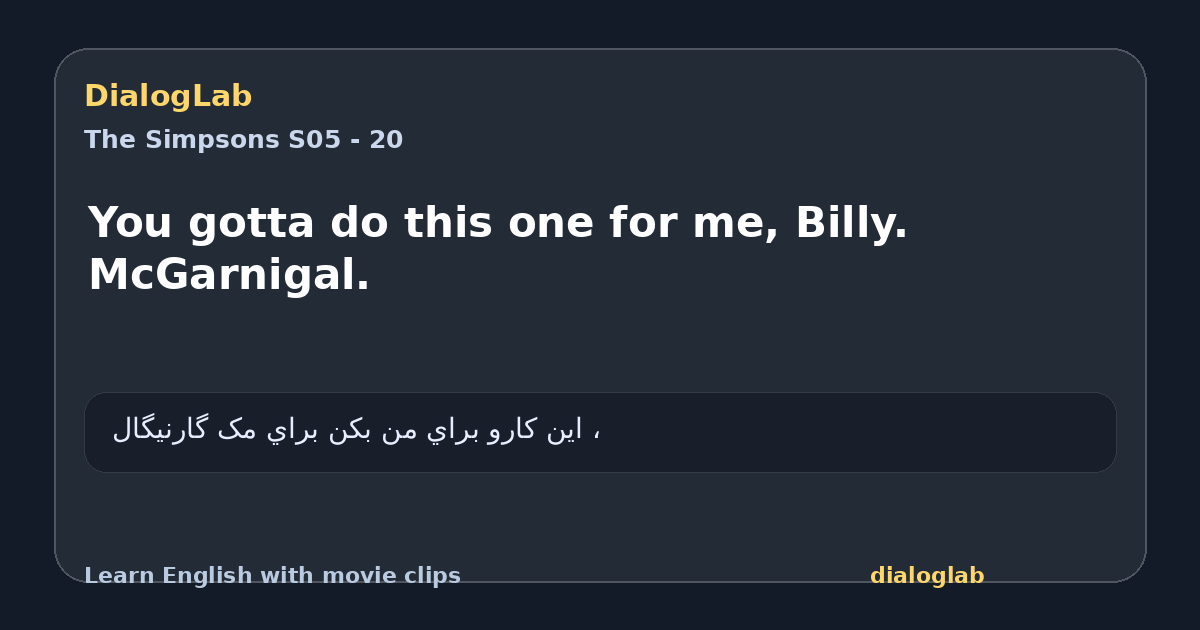The image size is (1200, 630).
Task: Click the DialogLab logo title
Action: tap(168, 96)
